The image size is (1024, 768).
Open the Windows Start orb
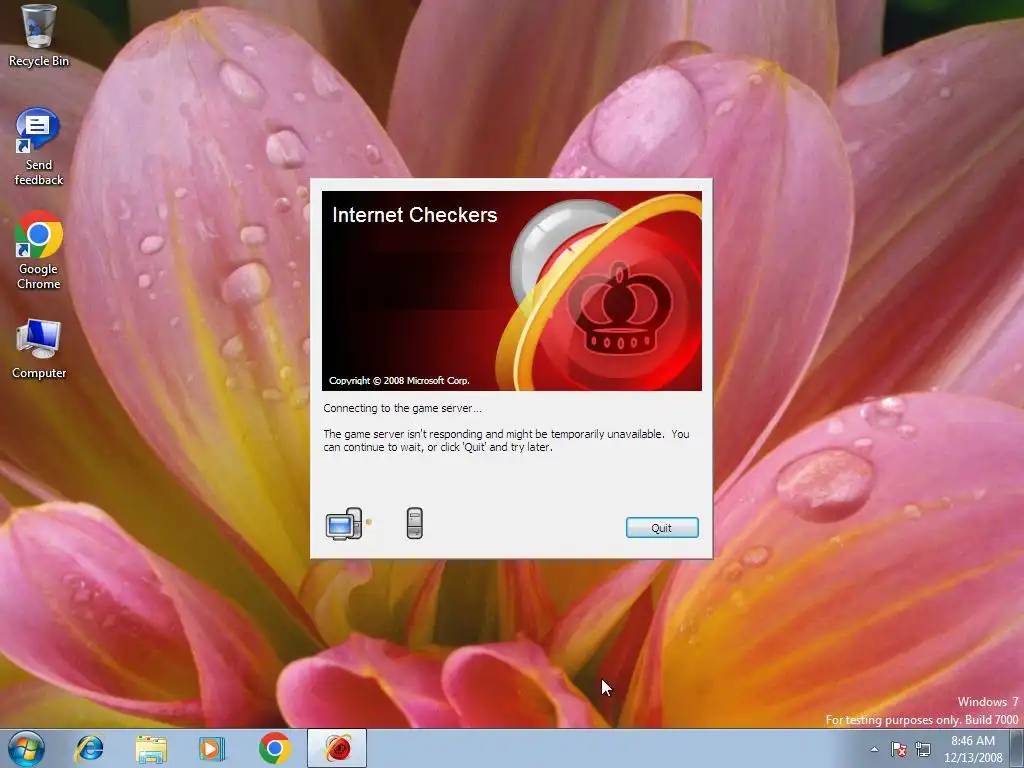click(27, 748)
